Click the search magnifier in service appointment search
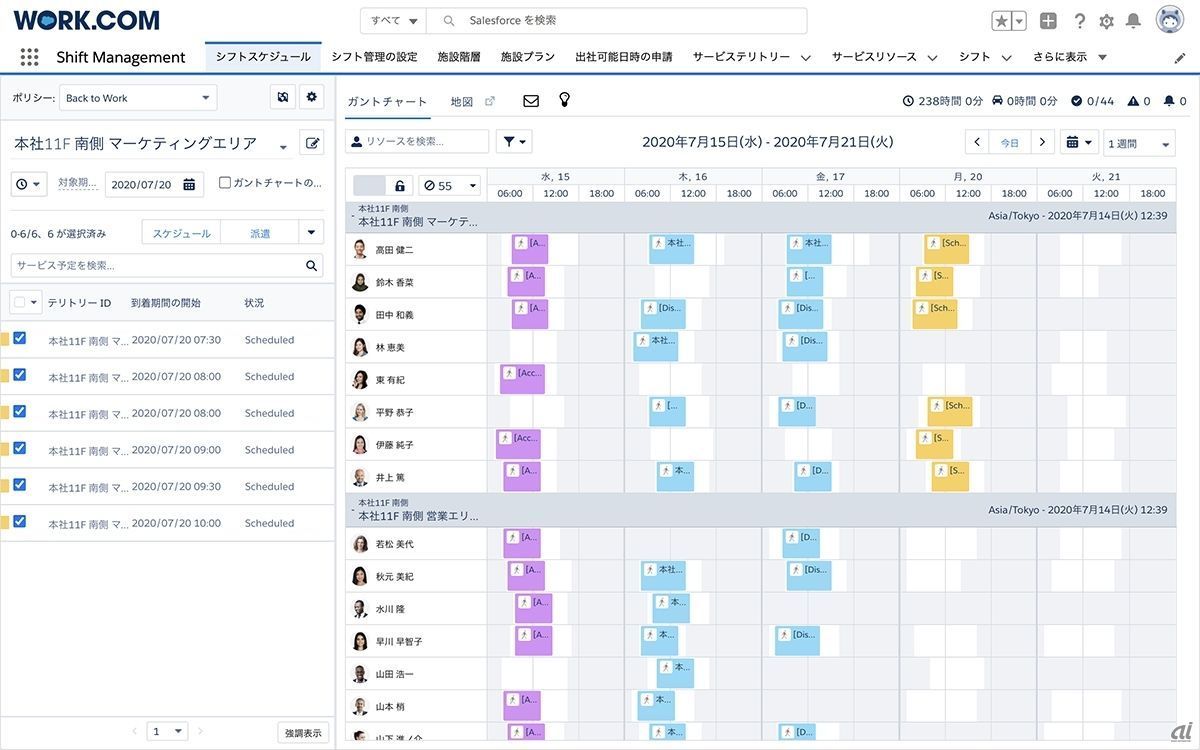The image size is (1200, 750). pyautogui.click(x=312, y=266)
